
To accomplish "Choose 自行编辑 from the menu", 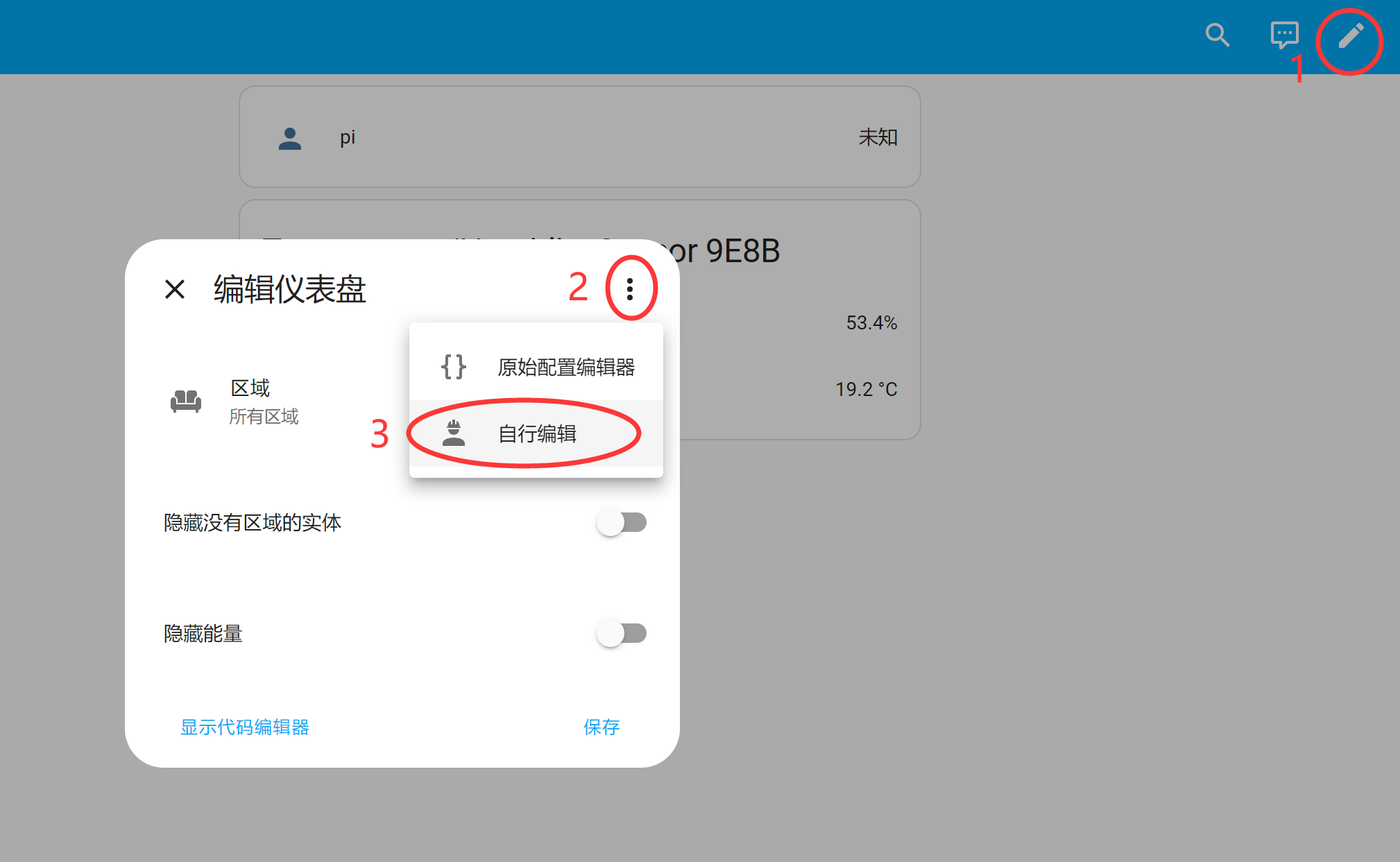I will click(x=536, y=433).
